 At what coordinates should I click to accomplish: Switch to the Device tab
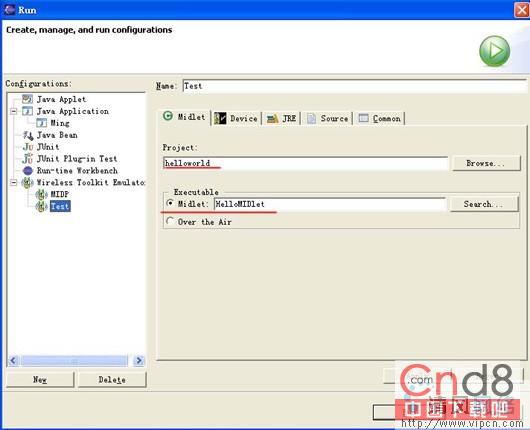[236, 118]
